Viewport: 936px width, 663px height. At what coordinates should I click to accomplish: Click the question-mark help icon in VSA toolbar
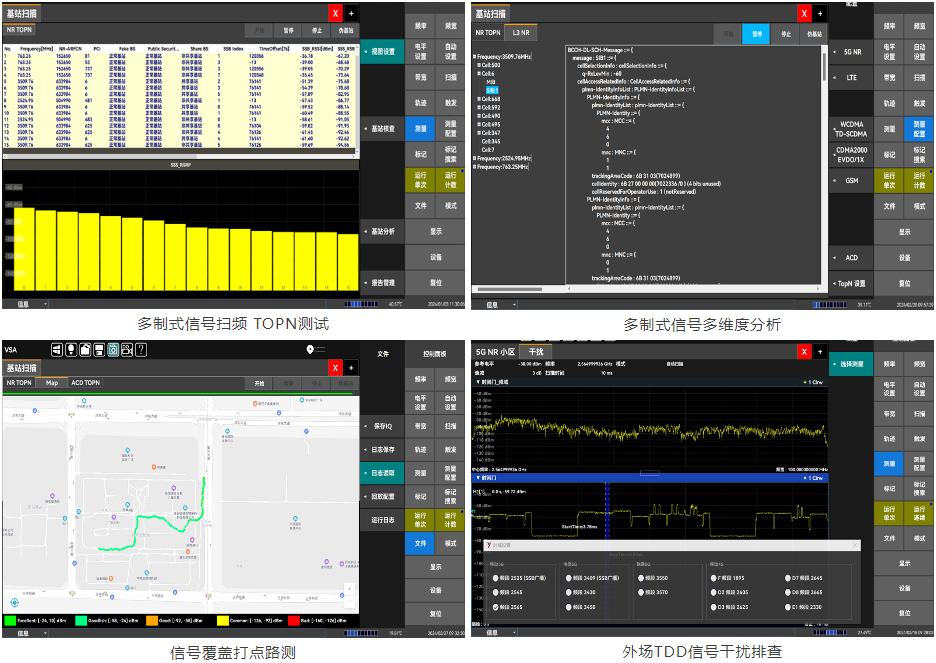coord(141,350)
